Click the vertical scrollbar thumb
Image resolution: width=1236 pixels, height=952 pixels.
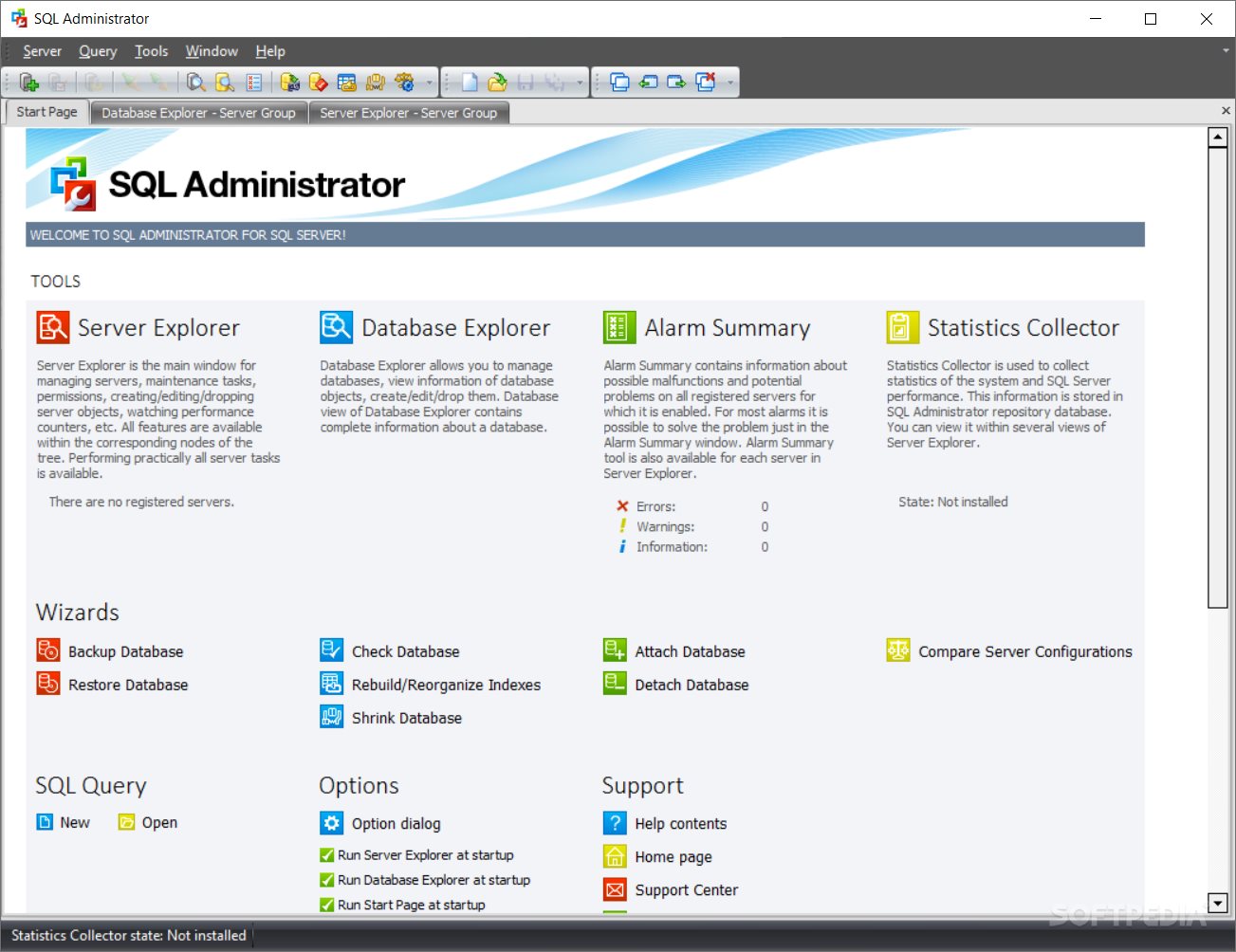[1218, 379]
